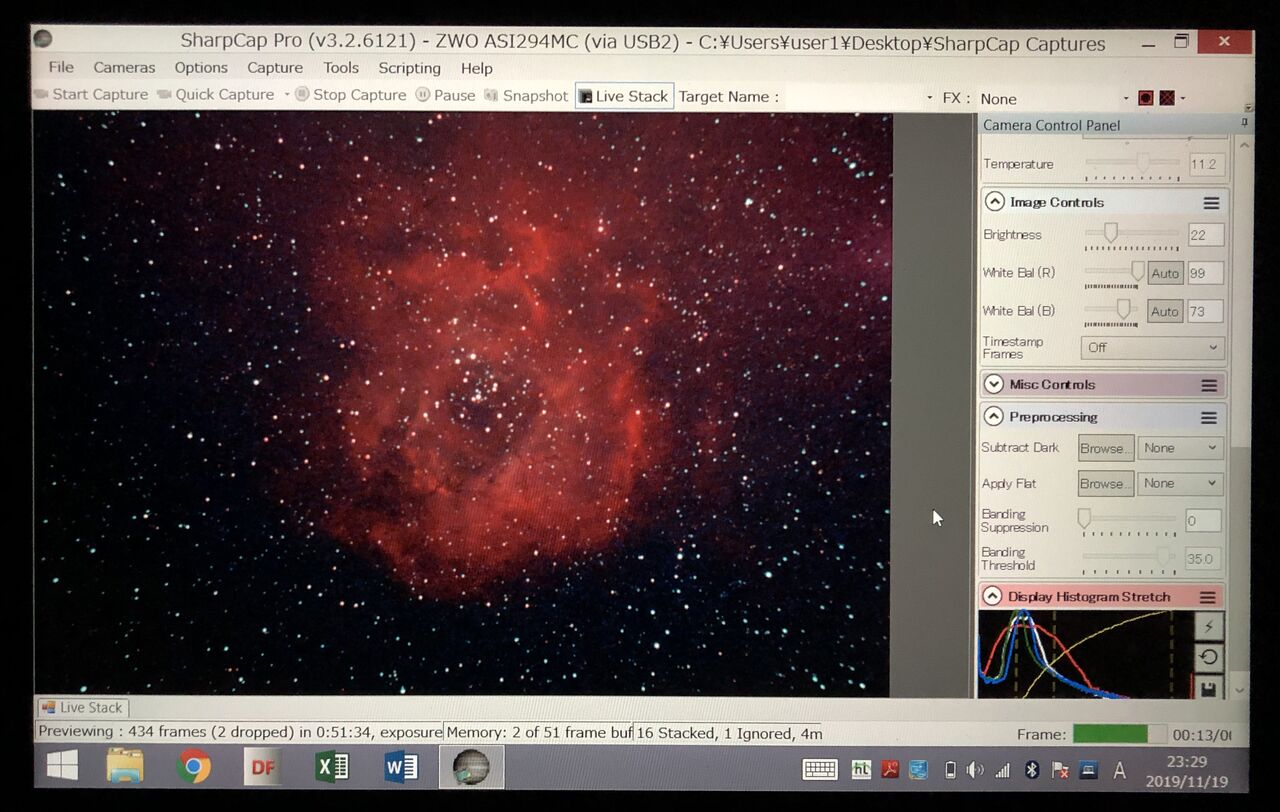
Task: Open the Windows Start button
Action: [62, 767]
